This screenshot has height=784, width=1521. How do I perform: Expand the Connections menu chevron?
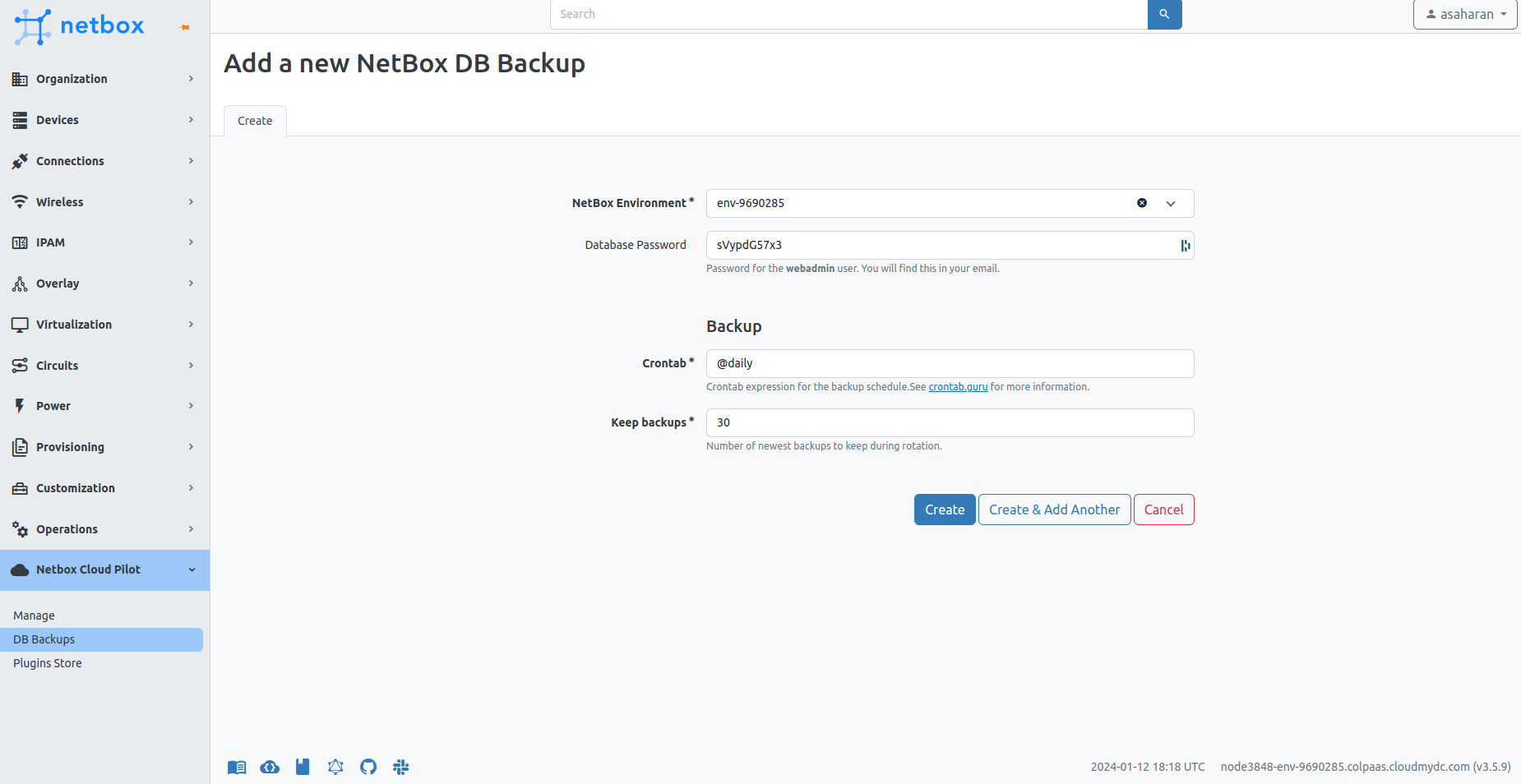click(191, 161)
